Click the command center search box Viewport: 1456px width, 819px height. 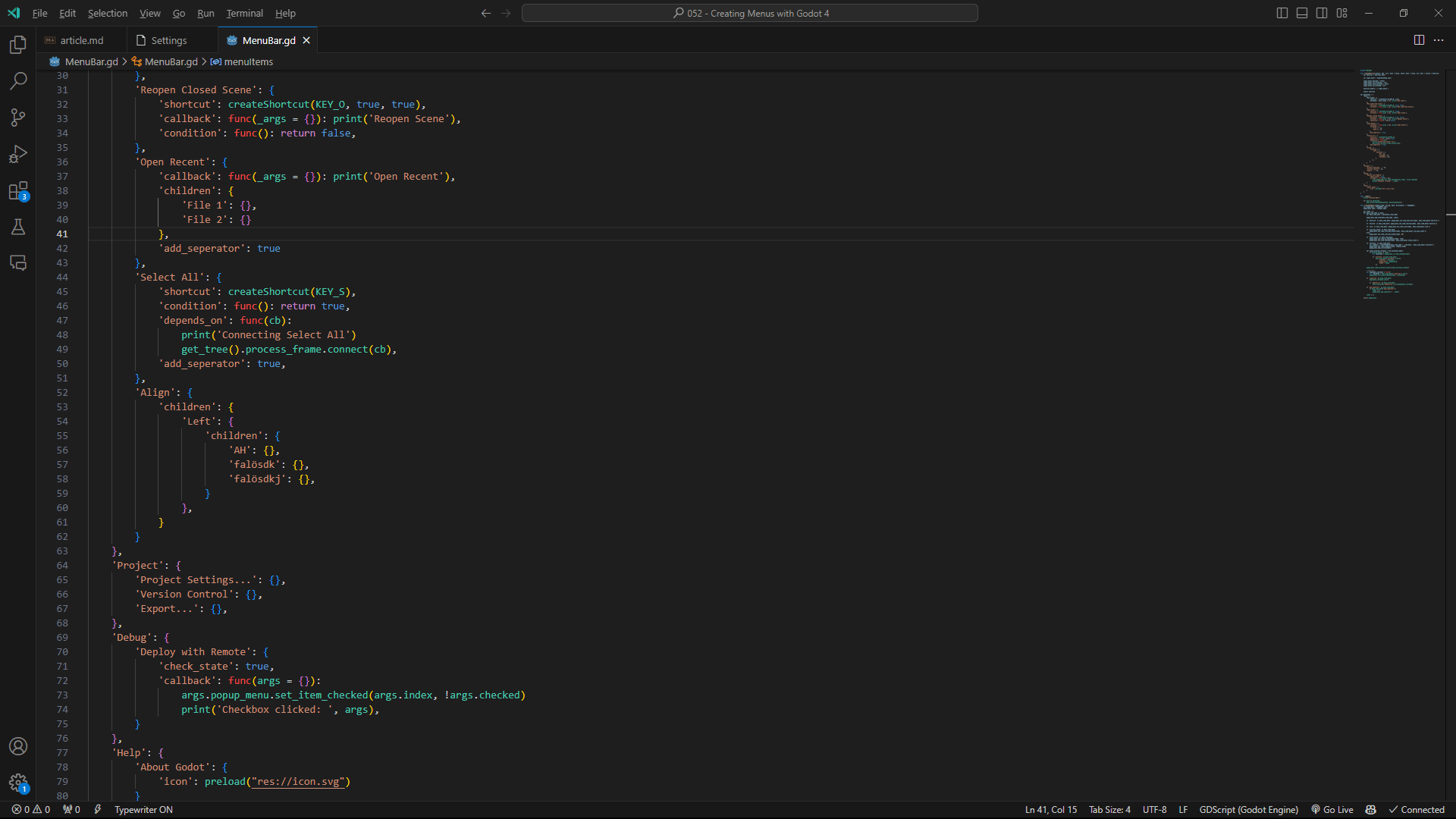(x=749, y=13)
